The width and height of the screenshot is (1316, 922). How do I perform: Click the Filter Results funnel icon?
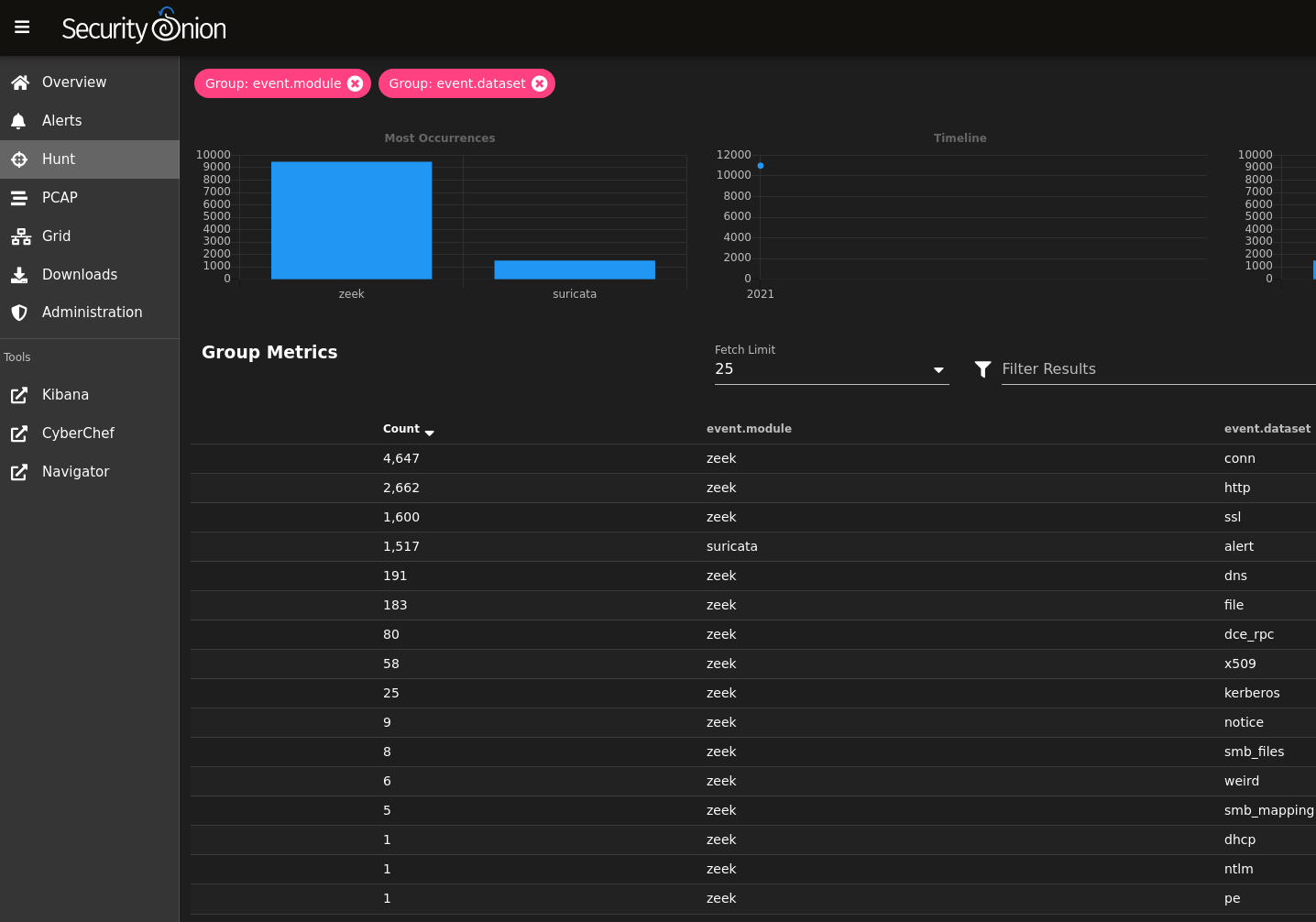[x=982, y=368]
